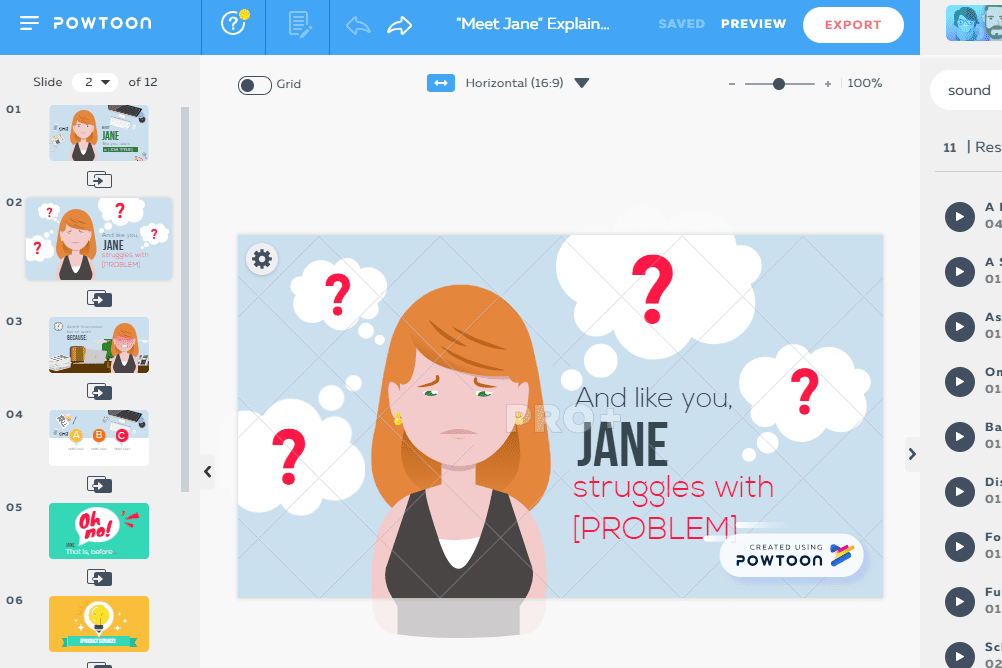1002x668 pixels.
Task: Open slide settings gear on canvas
Action: point(262,259)
